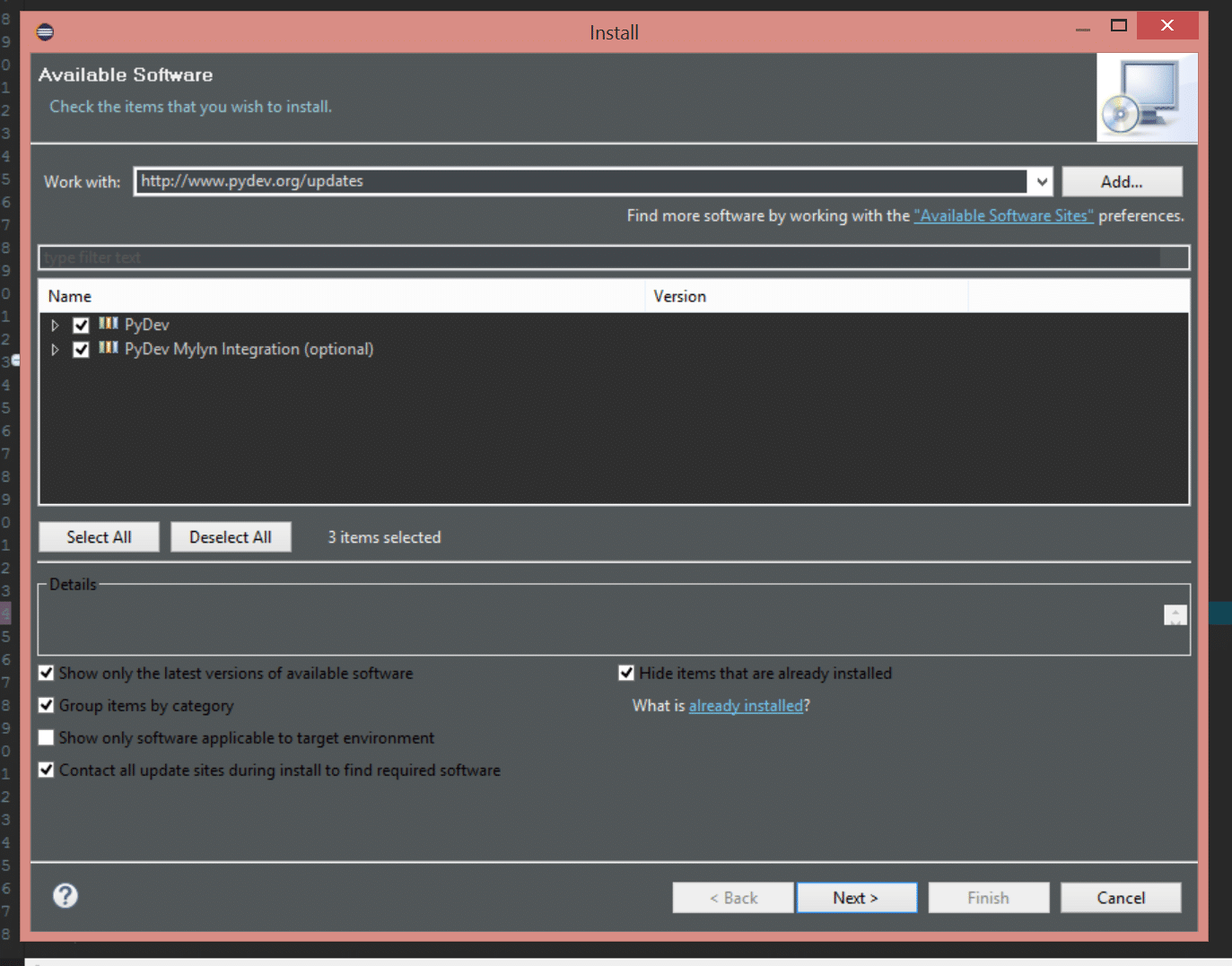Minimize the Install dialog
The width and height of the screenshot is (1232, 966).
1083,29
